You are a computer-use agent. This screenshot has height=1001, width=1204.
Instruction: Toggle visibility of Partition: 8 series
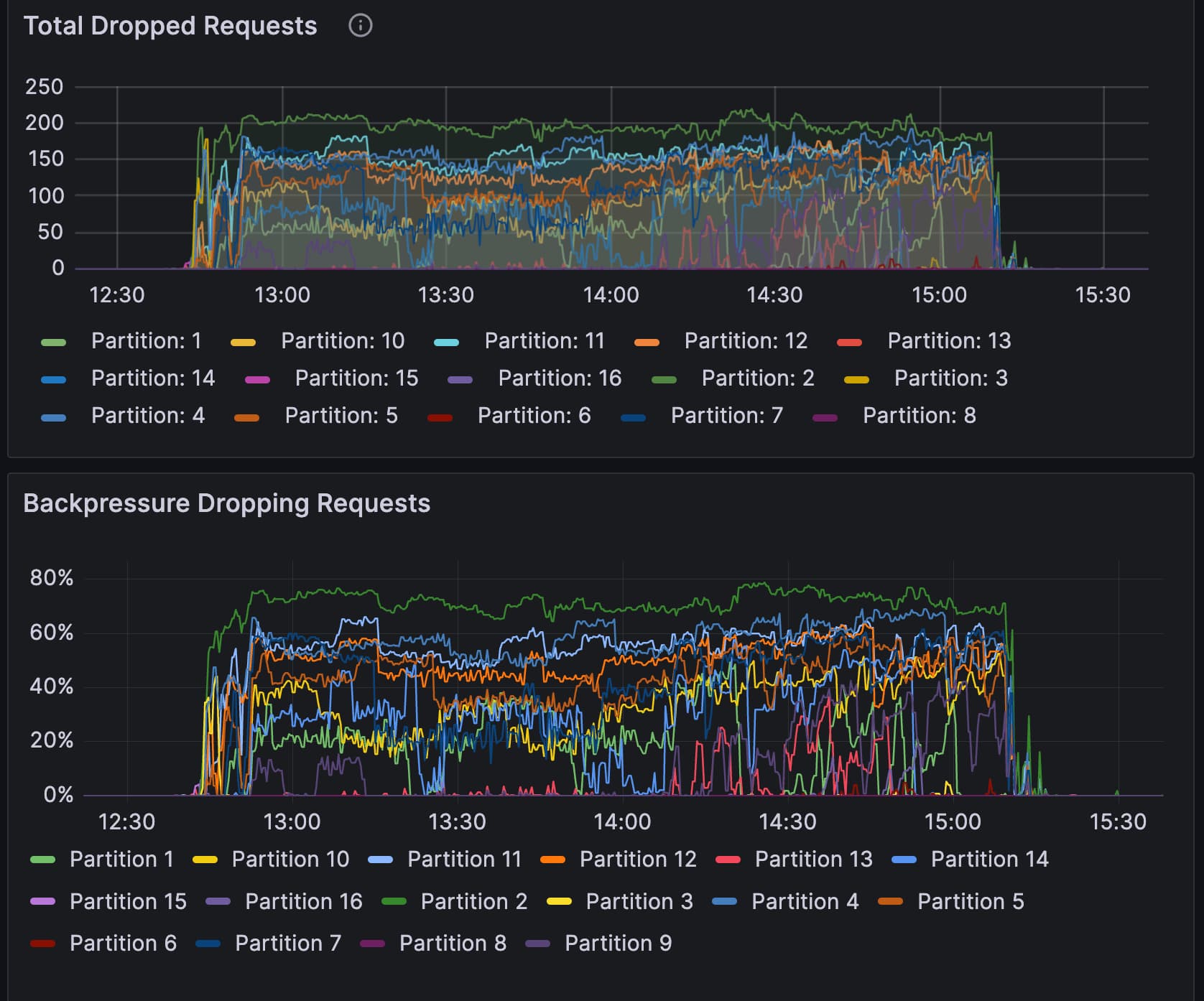pos(918,415)
